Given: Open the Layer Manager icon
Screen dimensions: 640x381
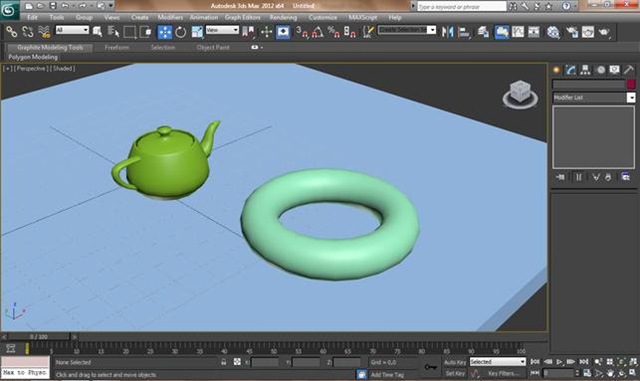Looking at the screenshot, I should 483,32.
